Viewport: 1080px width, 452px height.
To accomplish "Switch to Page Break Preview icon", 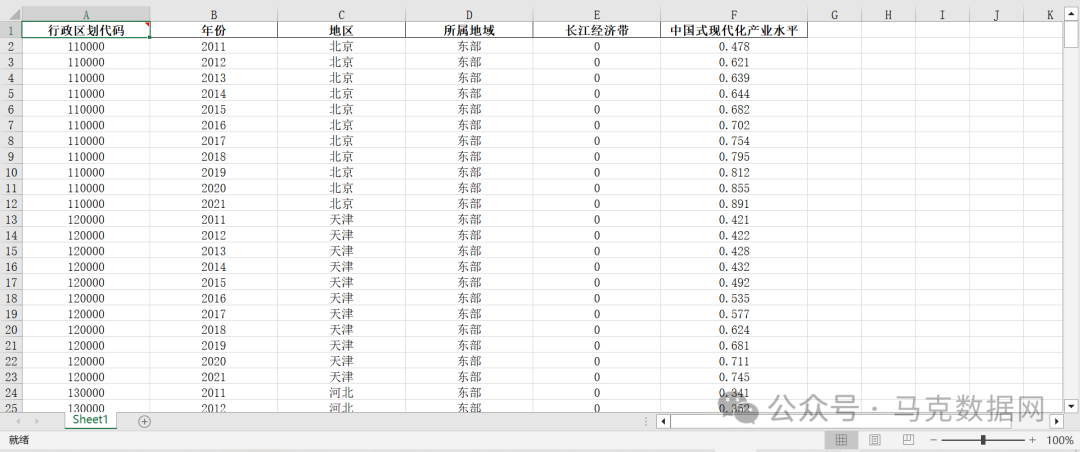I will (x=908, y=440).
